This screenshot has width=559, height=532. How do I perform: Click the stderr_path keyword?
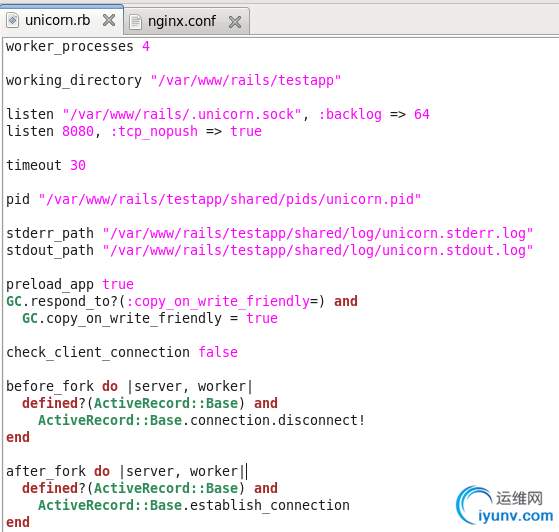pyautogui.click(x=50, y=233)
